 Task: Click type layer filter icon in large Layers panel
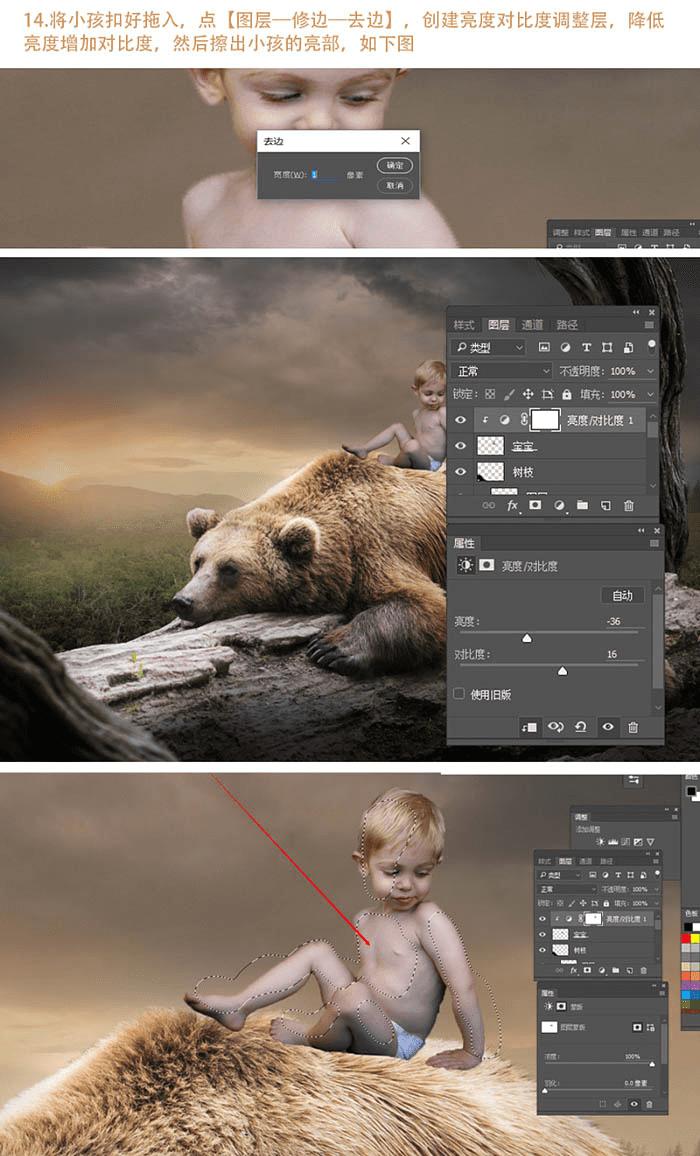tap(586, 347)
